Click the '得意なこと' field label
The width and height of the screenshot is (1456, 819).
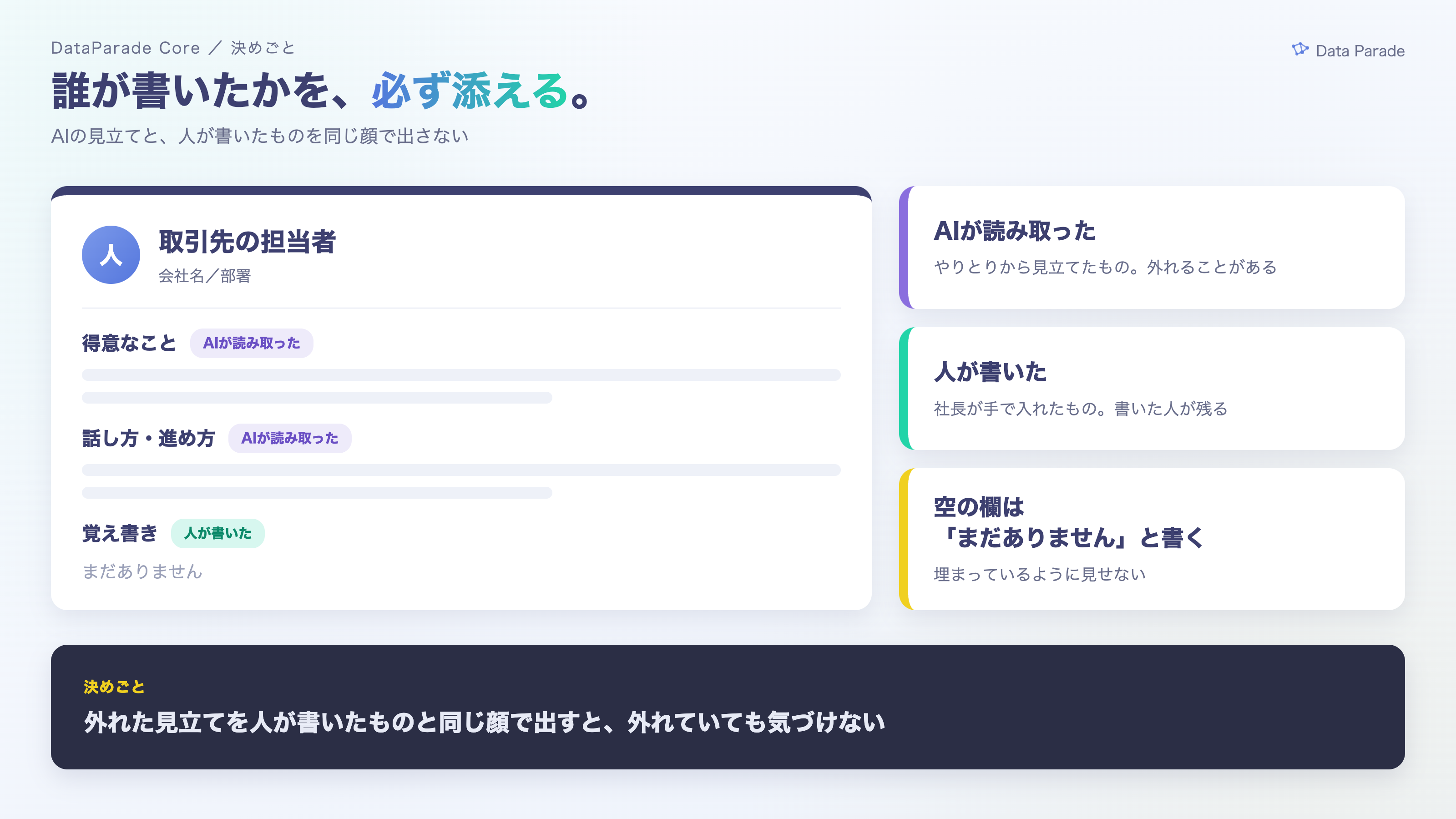tap(129, 343)
